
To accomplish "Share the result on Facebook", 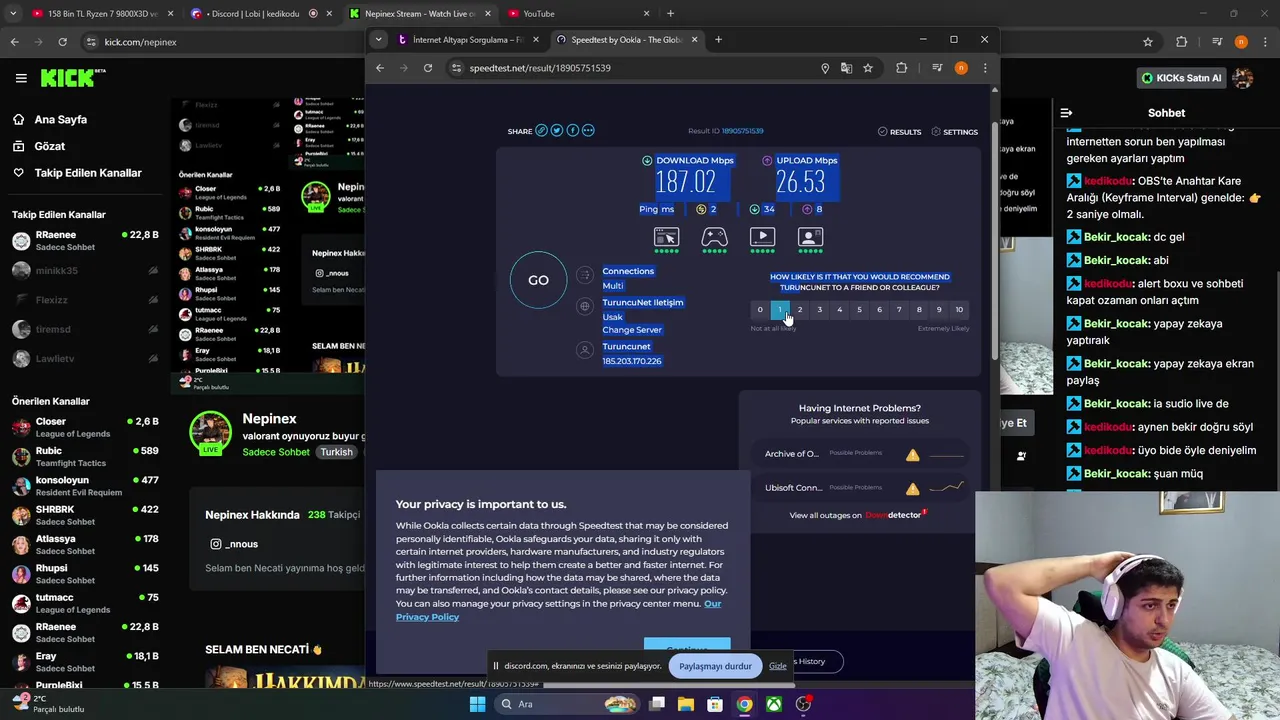I will (x=572, y=130).
